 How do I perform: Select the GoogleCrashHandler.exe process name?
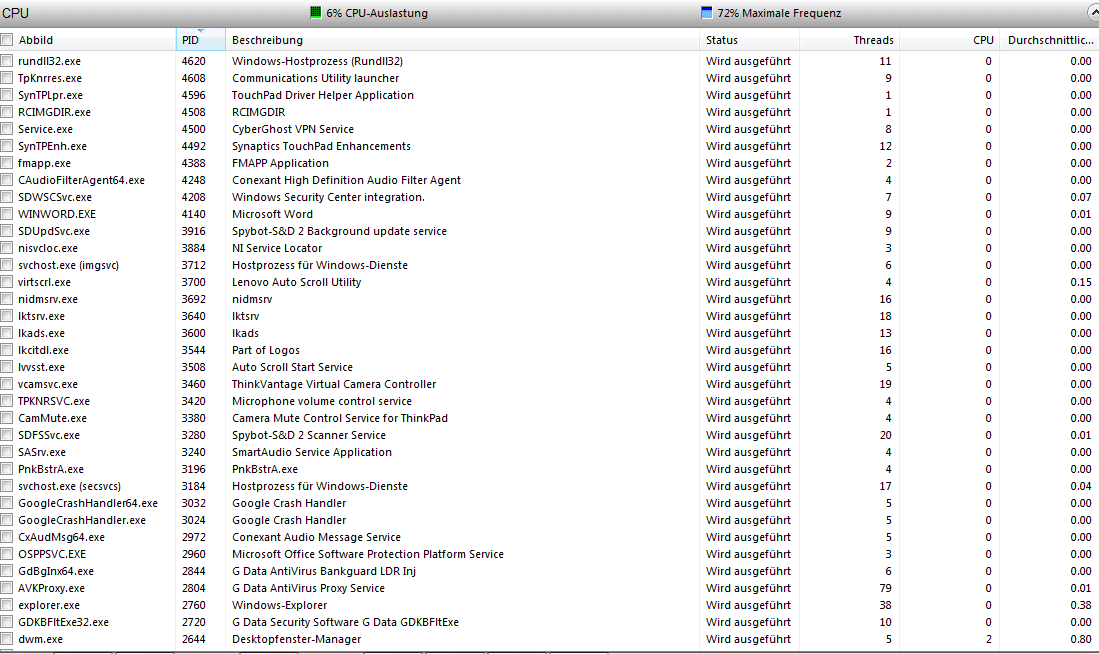click(82, 520)
